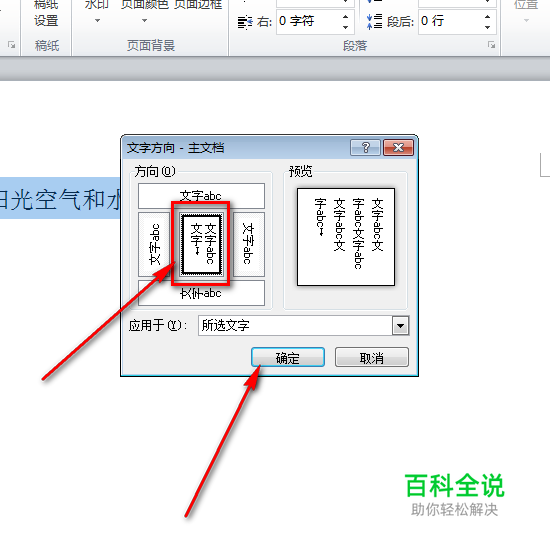Choose the bottom-to-top rotated text direction
Image resolution: width=550 pixels, height=550 pixels.
click(x=154, y=244)
